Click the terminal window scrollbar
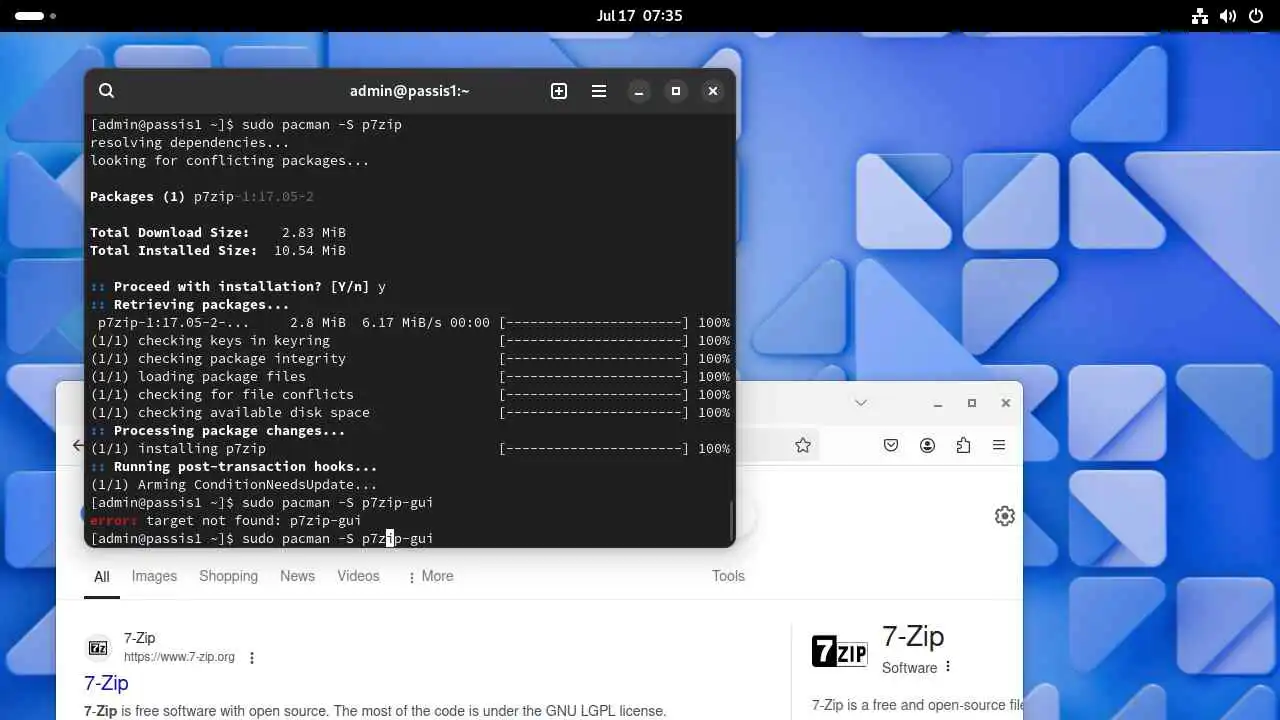 pos(732,520)
